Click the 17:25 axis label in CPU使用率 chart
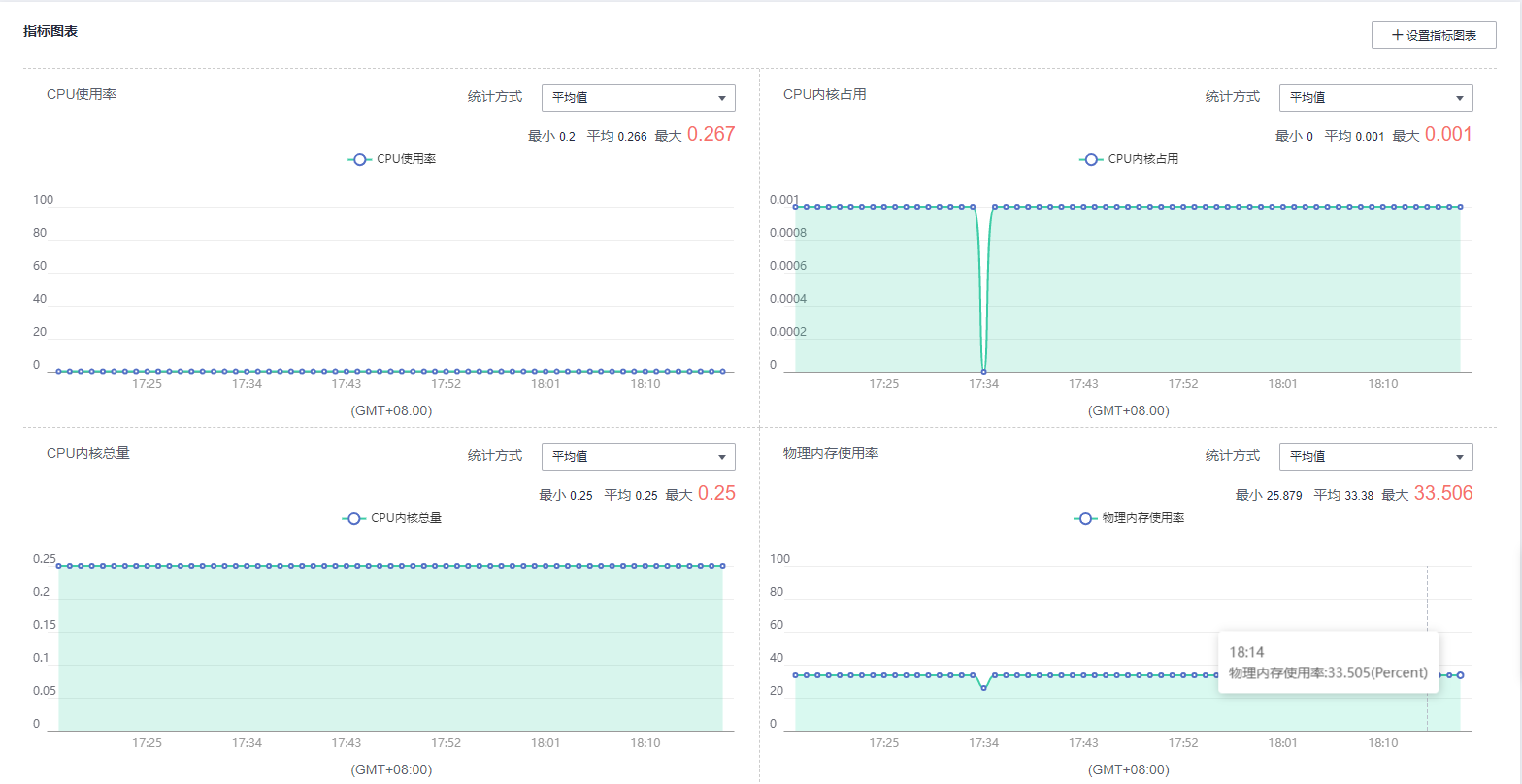This screenshot has height=784, width=1522. coord(147,384)
